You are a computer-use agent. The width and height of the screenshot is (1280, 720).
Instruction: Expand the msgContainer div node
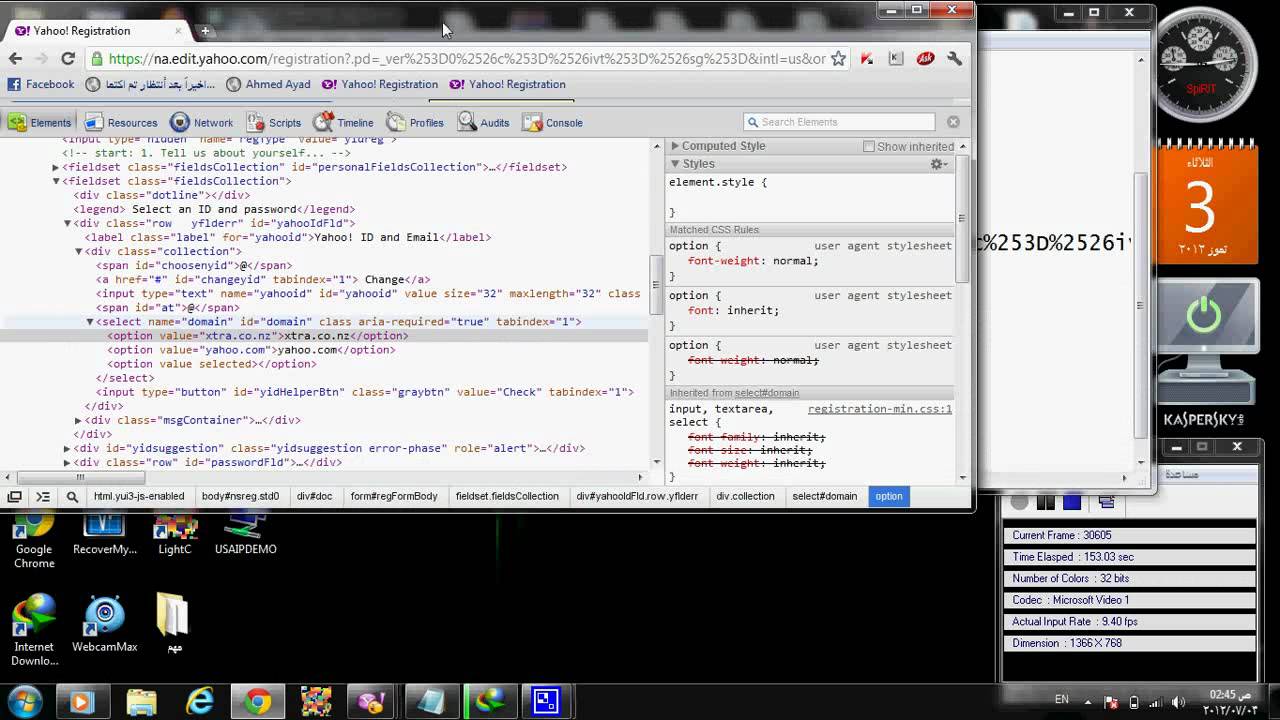click(78, 420)
